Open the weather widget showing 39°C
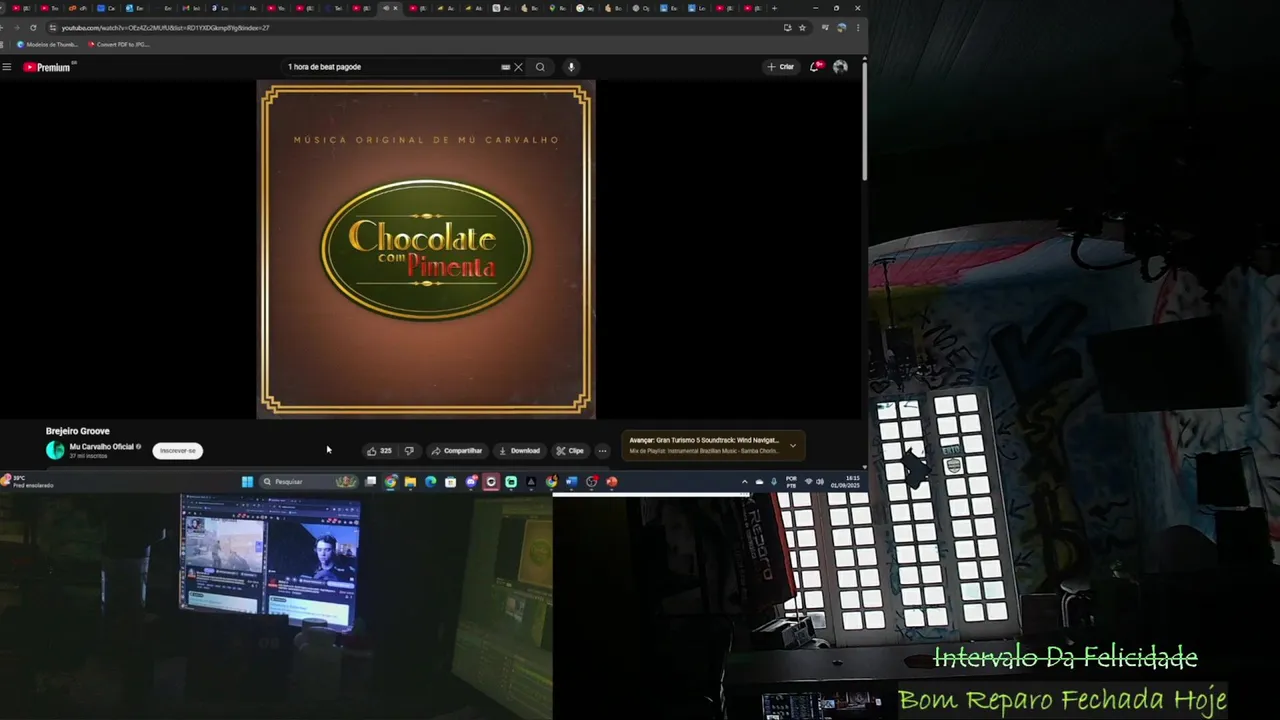This screenshot has height=720, width=1280. point(28,482)
